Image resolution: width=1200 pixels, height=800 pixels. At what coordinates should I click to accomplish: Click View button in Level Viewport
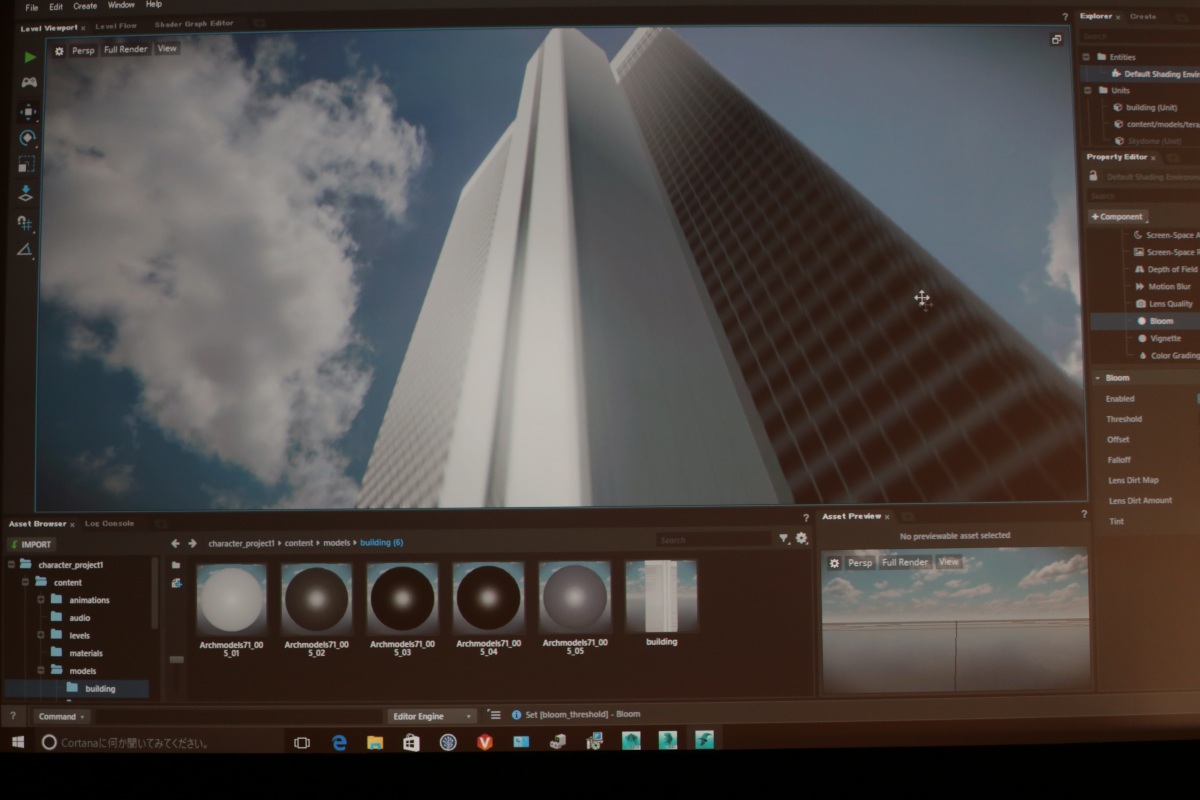point(167,48)
